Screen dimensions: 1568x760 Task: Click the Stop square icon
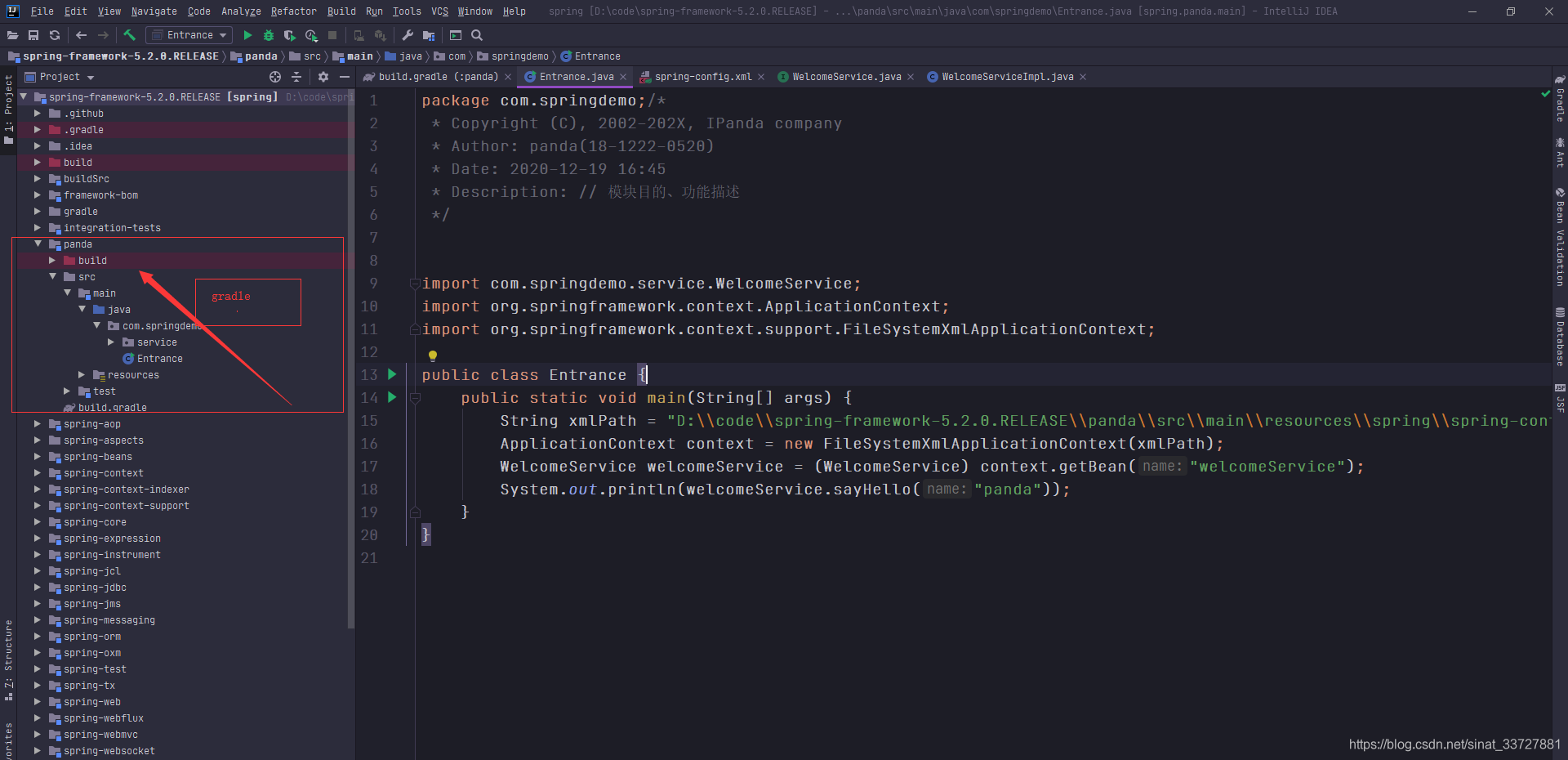pyautogui.click(x=332, y=35)
